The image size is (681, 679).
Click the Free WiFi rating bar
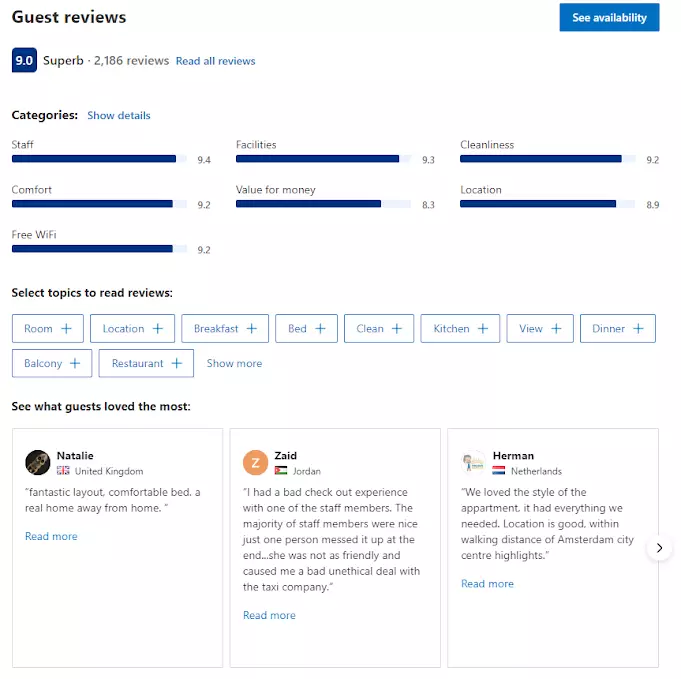point(99,249)
